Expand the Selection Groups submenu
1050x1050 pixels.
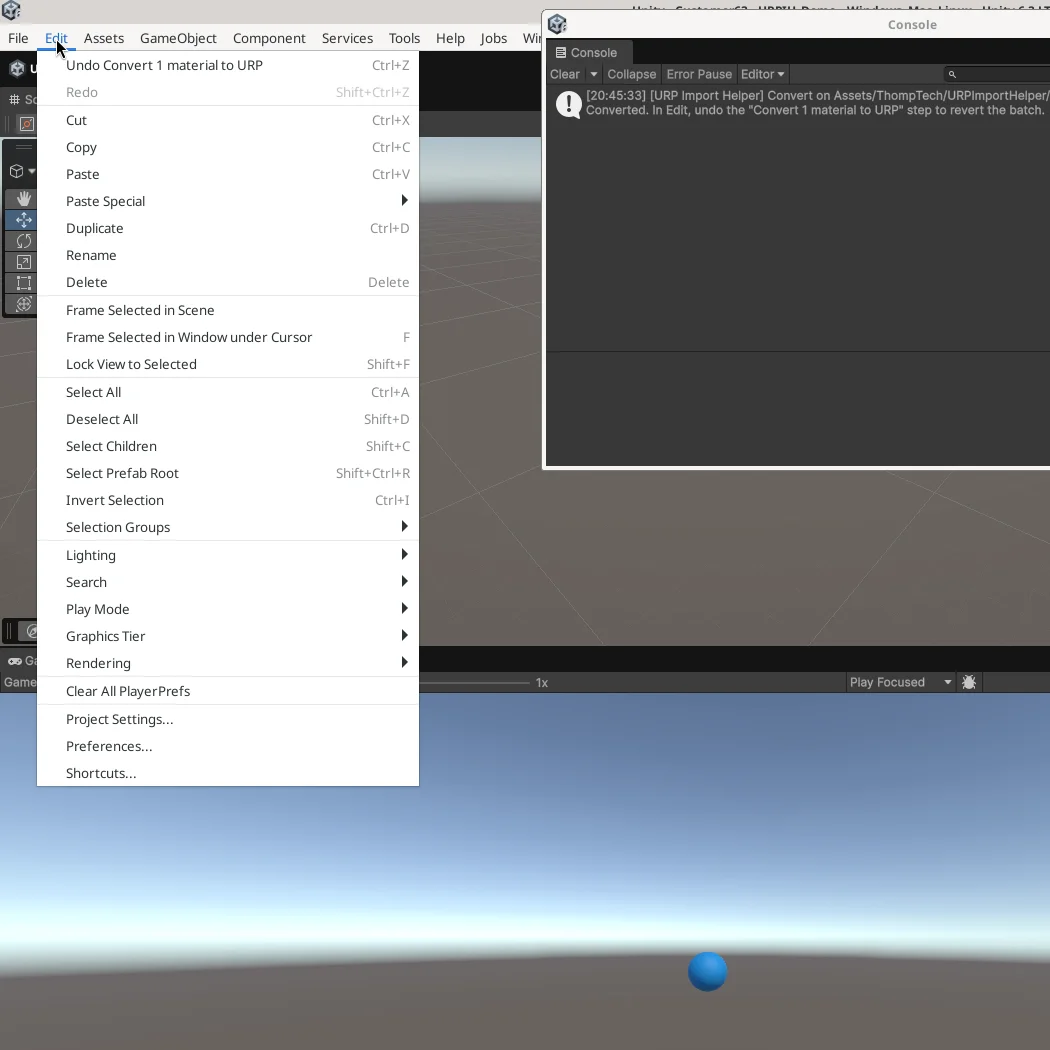click(x=228, y=527)
